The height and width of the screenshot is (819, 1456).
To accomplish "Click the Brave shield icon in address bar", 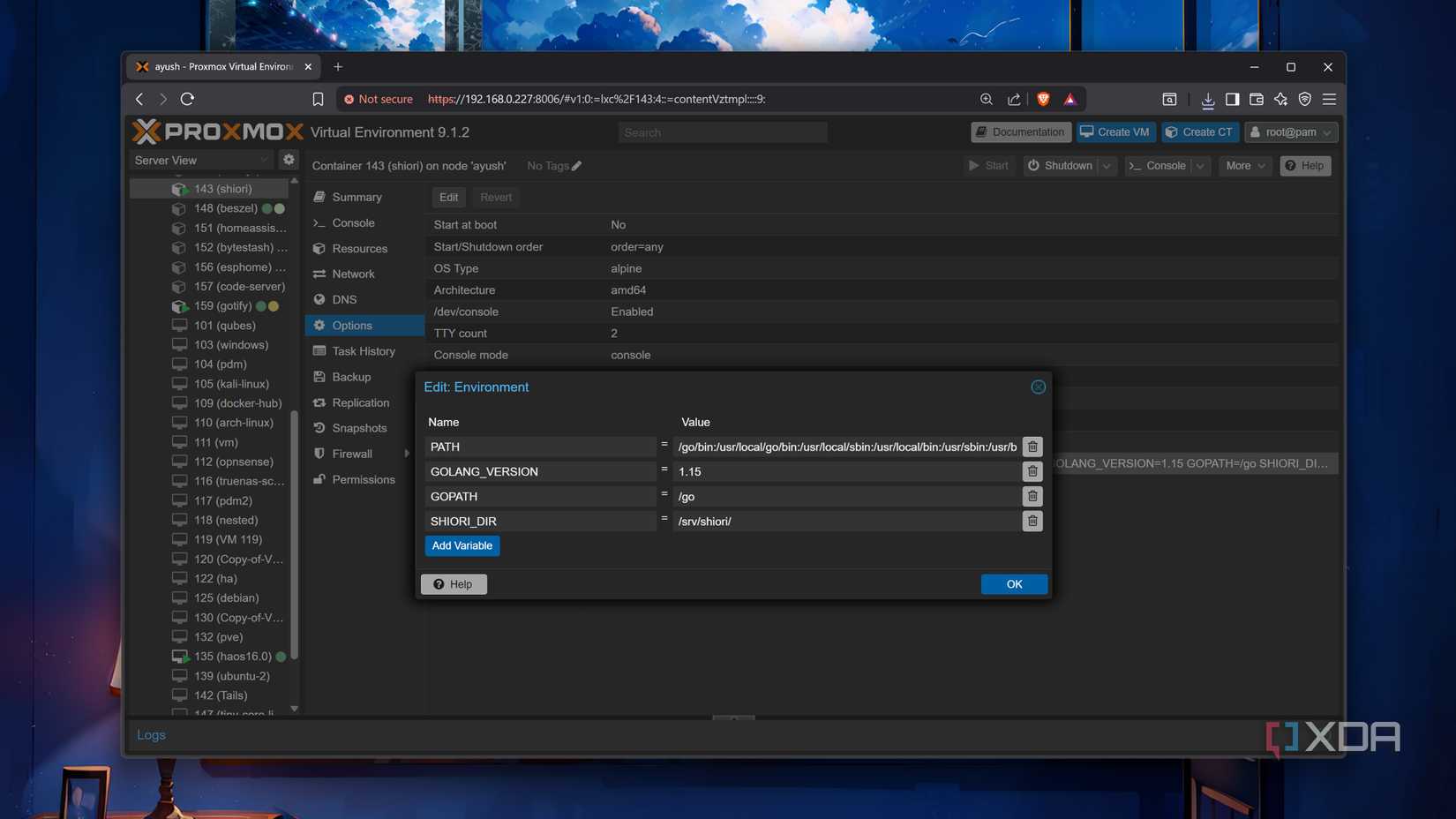I will coord(1043,99).
